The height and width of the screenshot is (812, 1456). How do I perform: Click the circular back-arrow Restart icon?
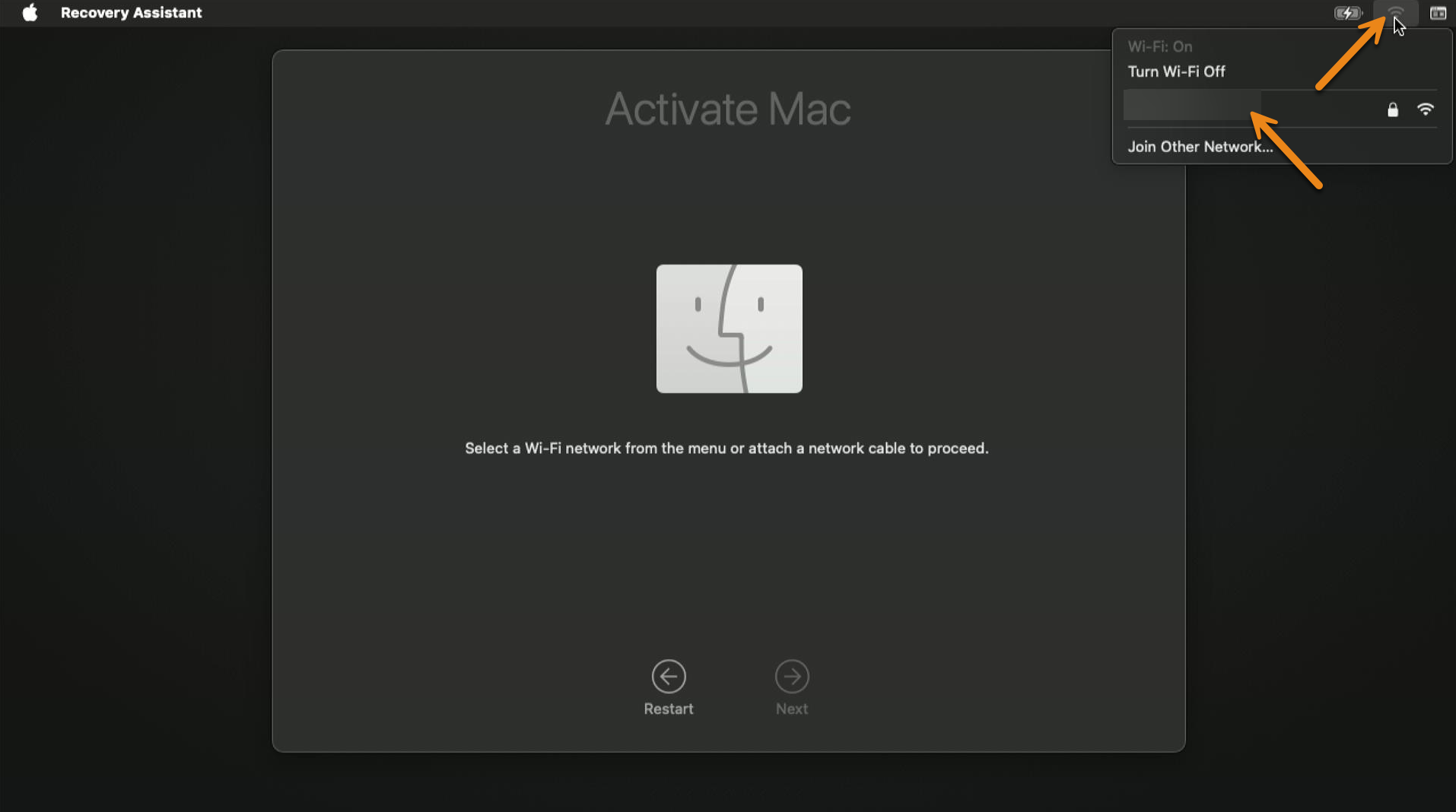669,676
